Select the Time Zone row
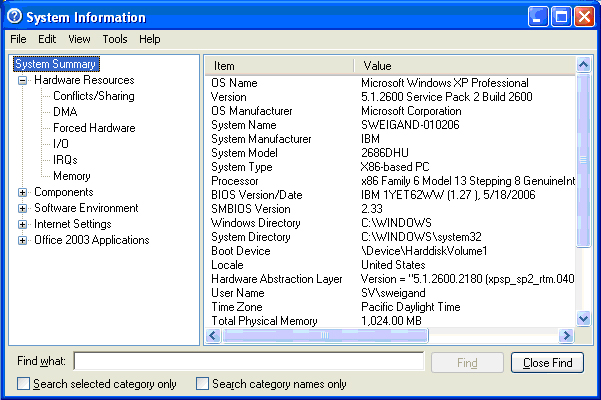601x400 pixels. coord(391,307)
